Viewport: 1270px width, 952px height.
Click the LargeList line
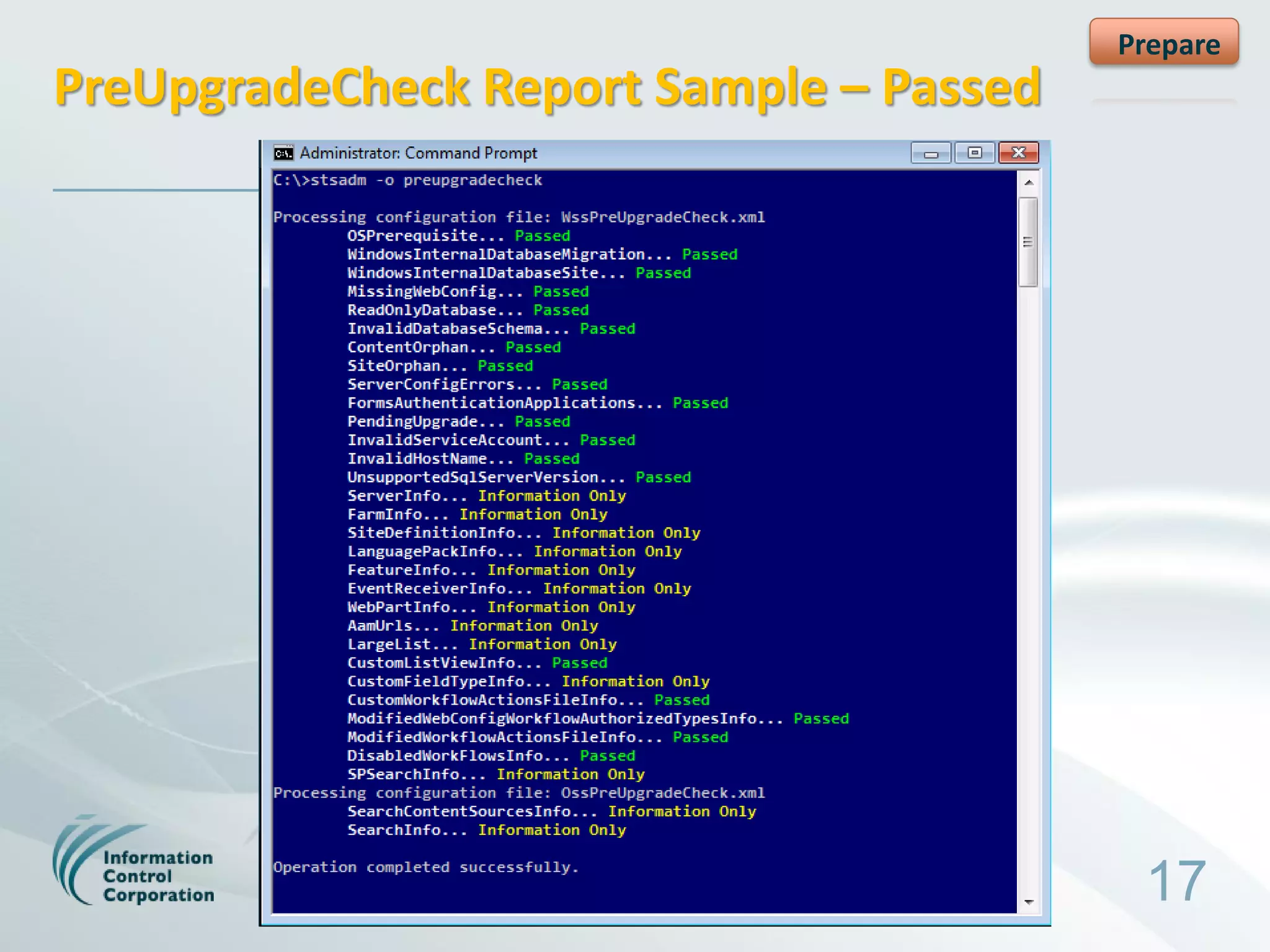pos(482,645)
